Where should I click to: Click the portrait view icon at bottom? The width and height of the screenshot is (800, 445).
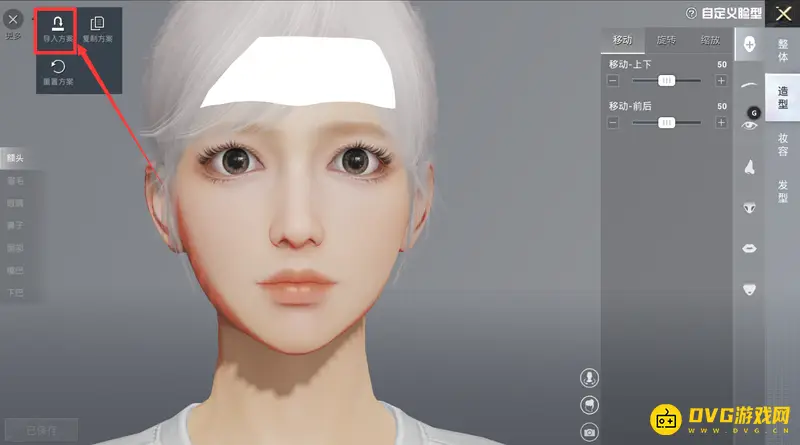click(x=589, y=378)
